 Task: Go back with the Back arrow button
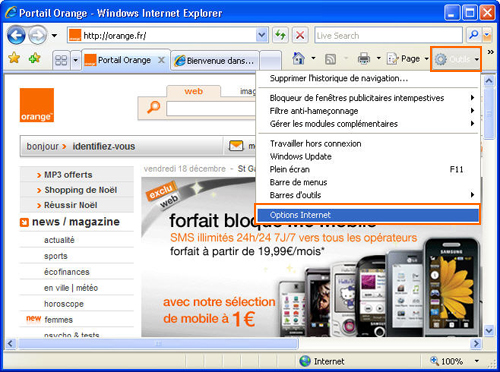click(x=16, y=35)
